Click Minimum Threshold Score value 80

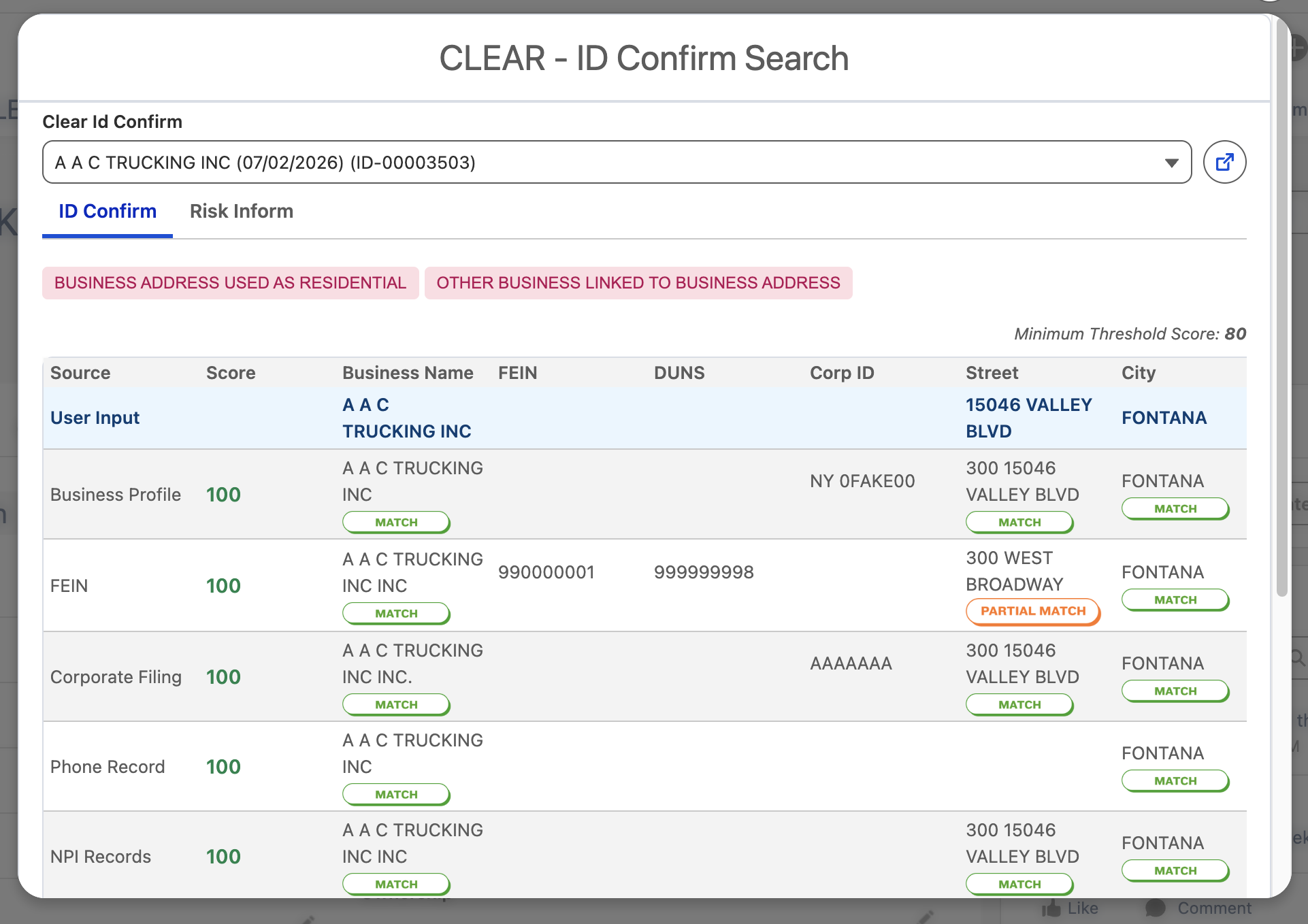coord(1235,334)
